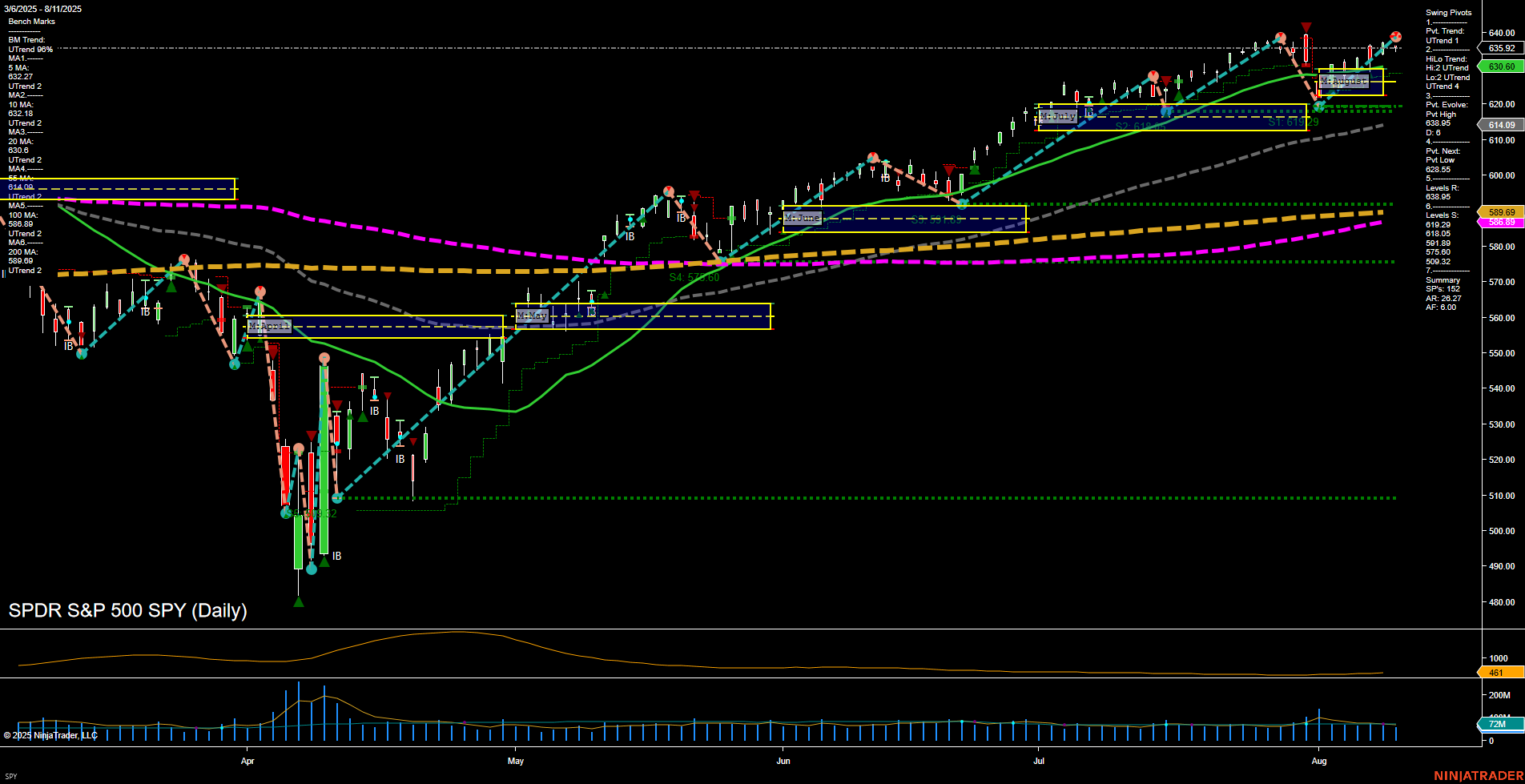Click the magenta 586.89 price marker
1525x784 pixels.
[x=1501, y=223]
